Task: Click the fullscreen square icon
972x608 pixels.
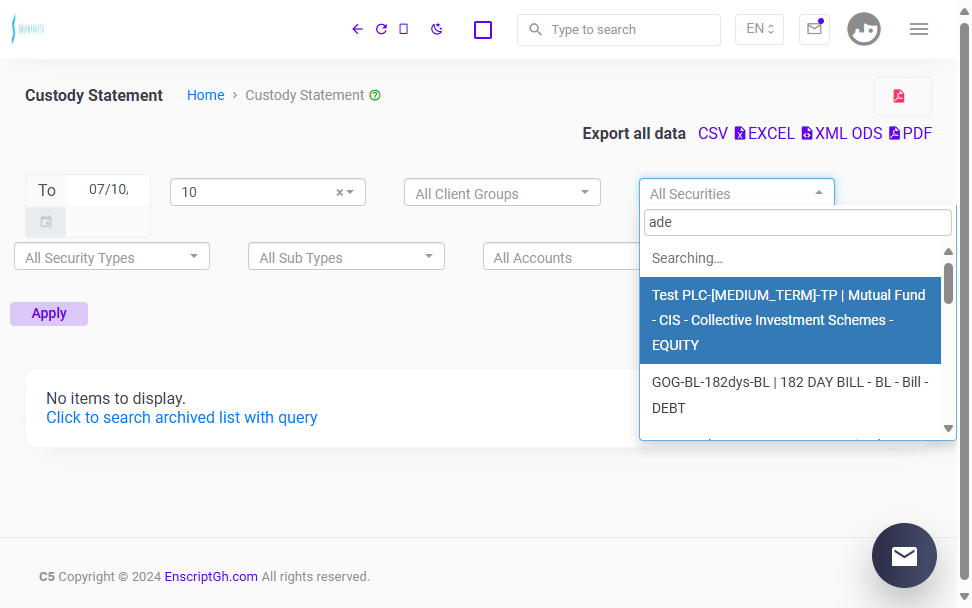Action: tap(483, 30)
